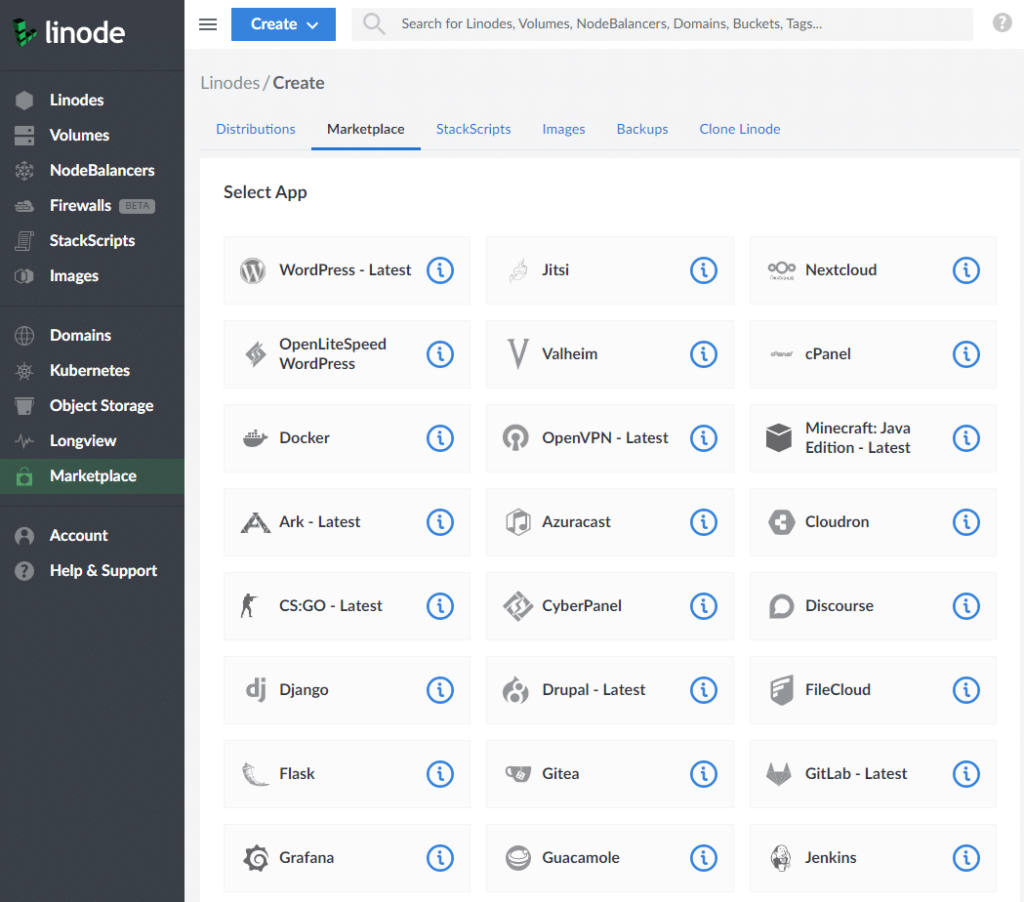Expand the Create dropdown menu

click(x=283, y=23)
